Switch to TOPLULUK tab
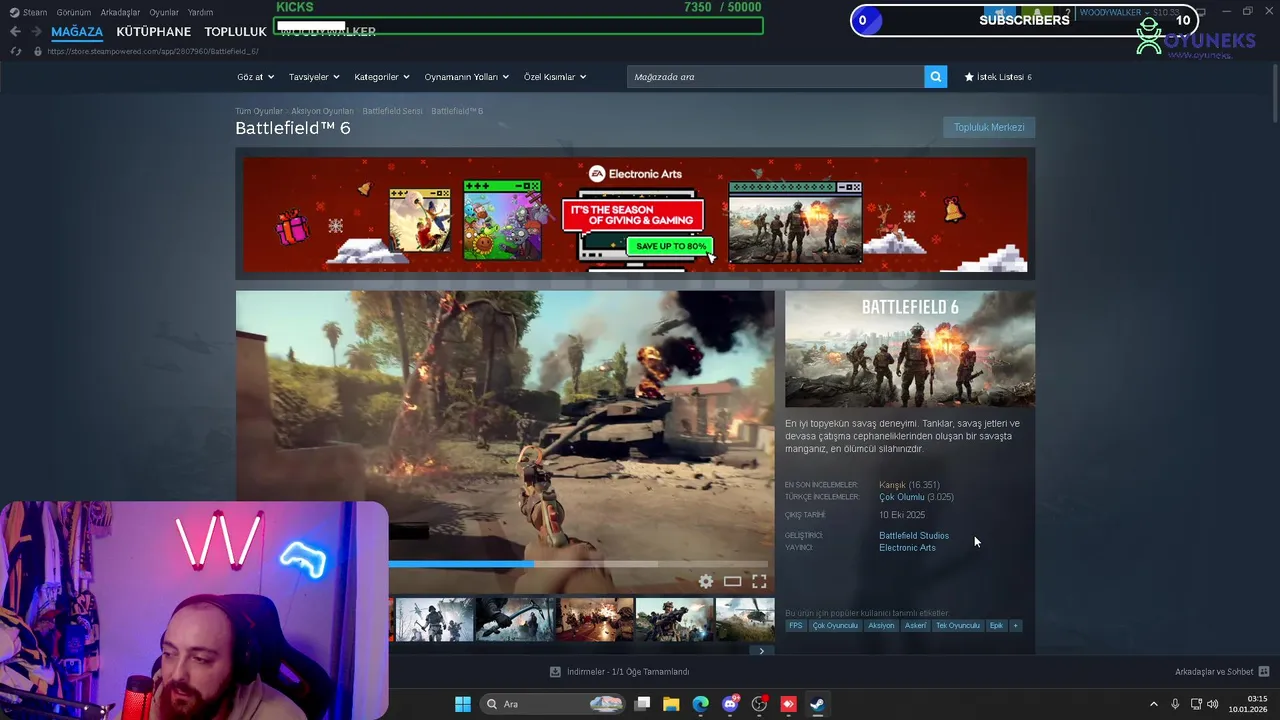Image resolution: width=1280 pixels, height=720 pixels. (235, 32)
